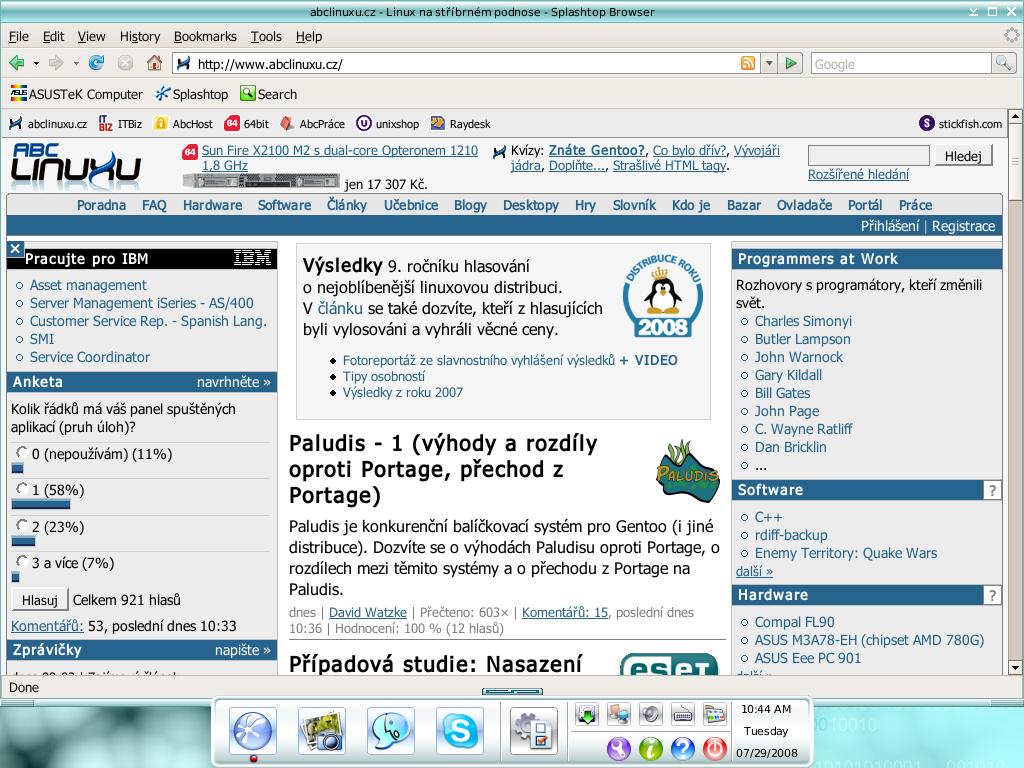Click the Přihlášení login link
The width and height of the screenshot is (1024, 768).
tap(889, 226)
